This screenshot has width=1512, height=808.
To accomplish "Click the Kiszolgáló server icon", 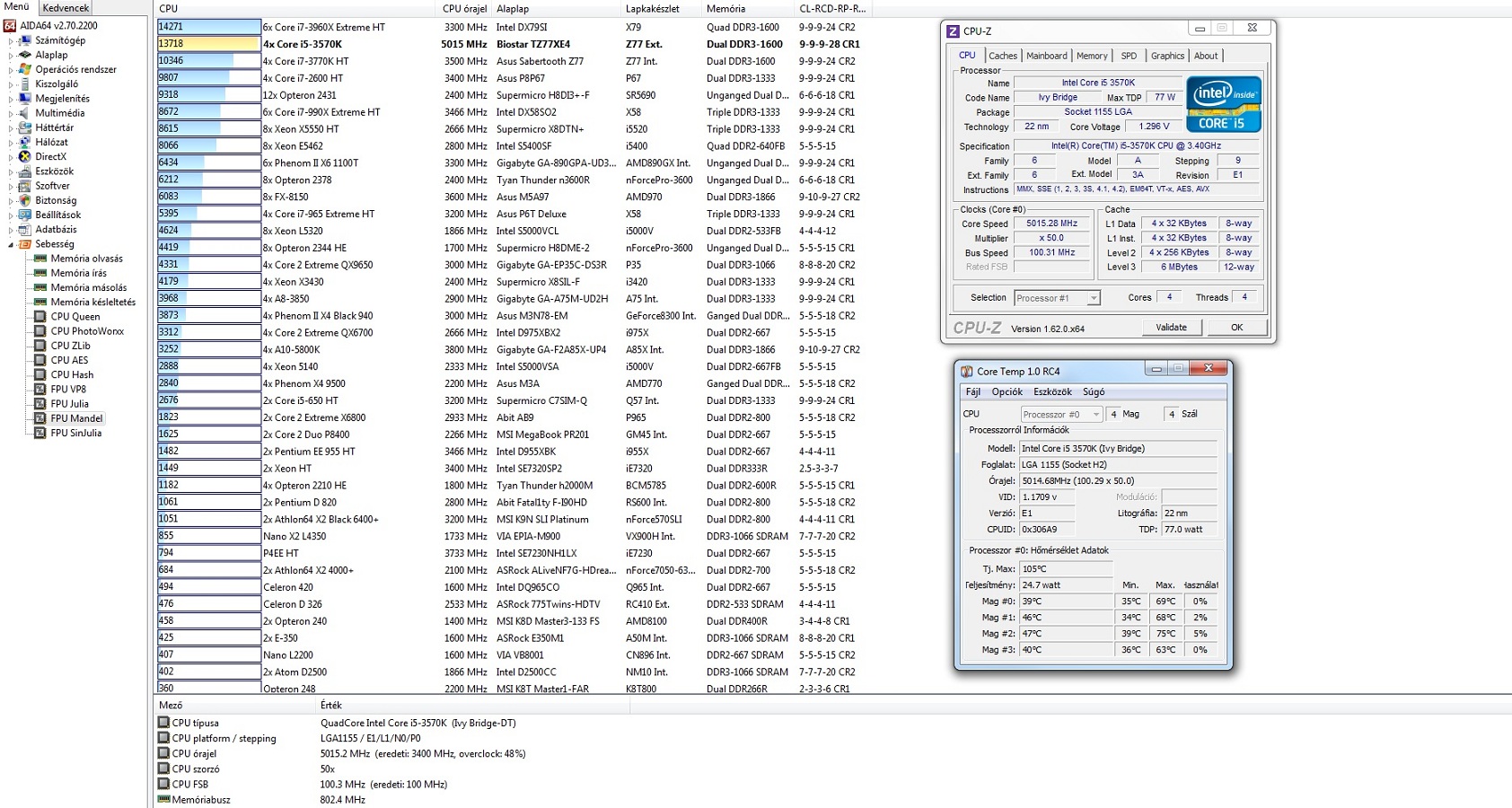I will tap(25, 83).
